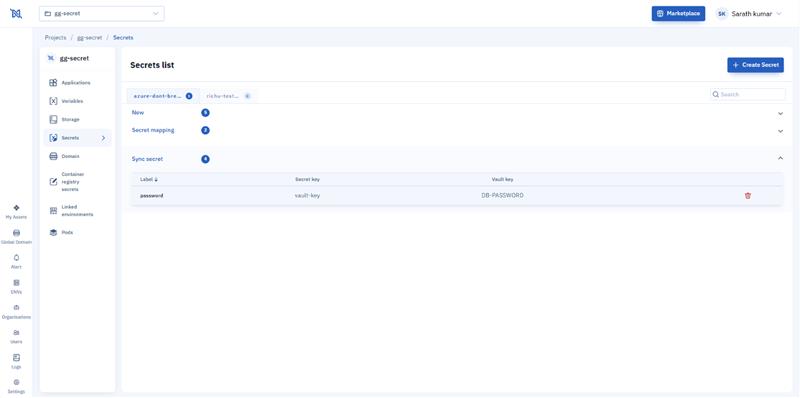Open Users in the left rail
Viewport: 800px width, 398px height.
16,336
